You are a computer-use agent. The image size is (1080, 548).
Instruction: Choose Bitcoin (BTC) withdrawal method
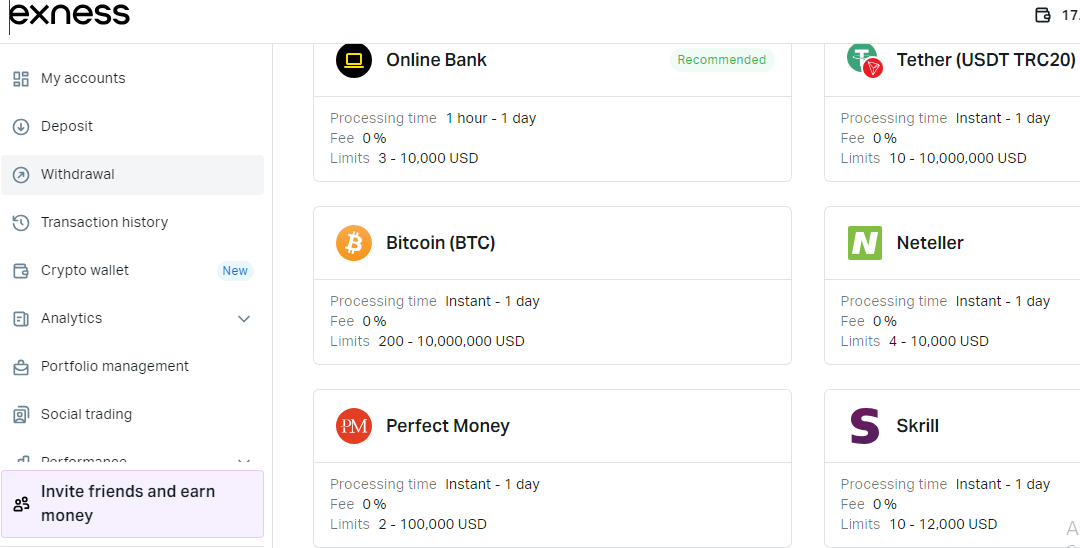click(x=552, y=285)
